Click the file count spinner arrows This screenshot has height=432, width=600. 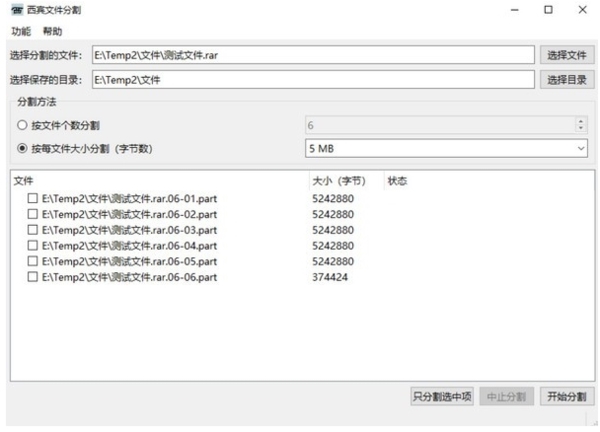coord(581,125)
